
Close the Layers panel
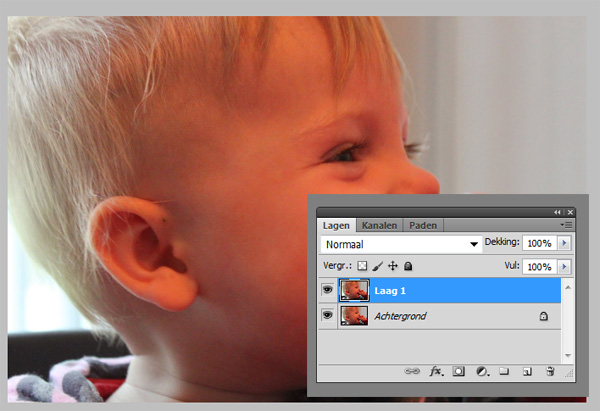(570, 212)
